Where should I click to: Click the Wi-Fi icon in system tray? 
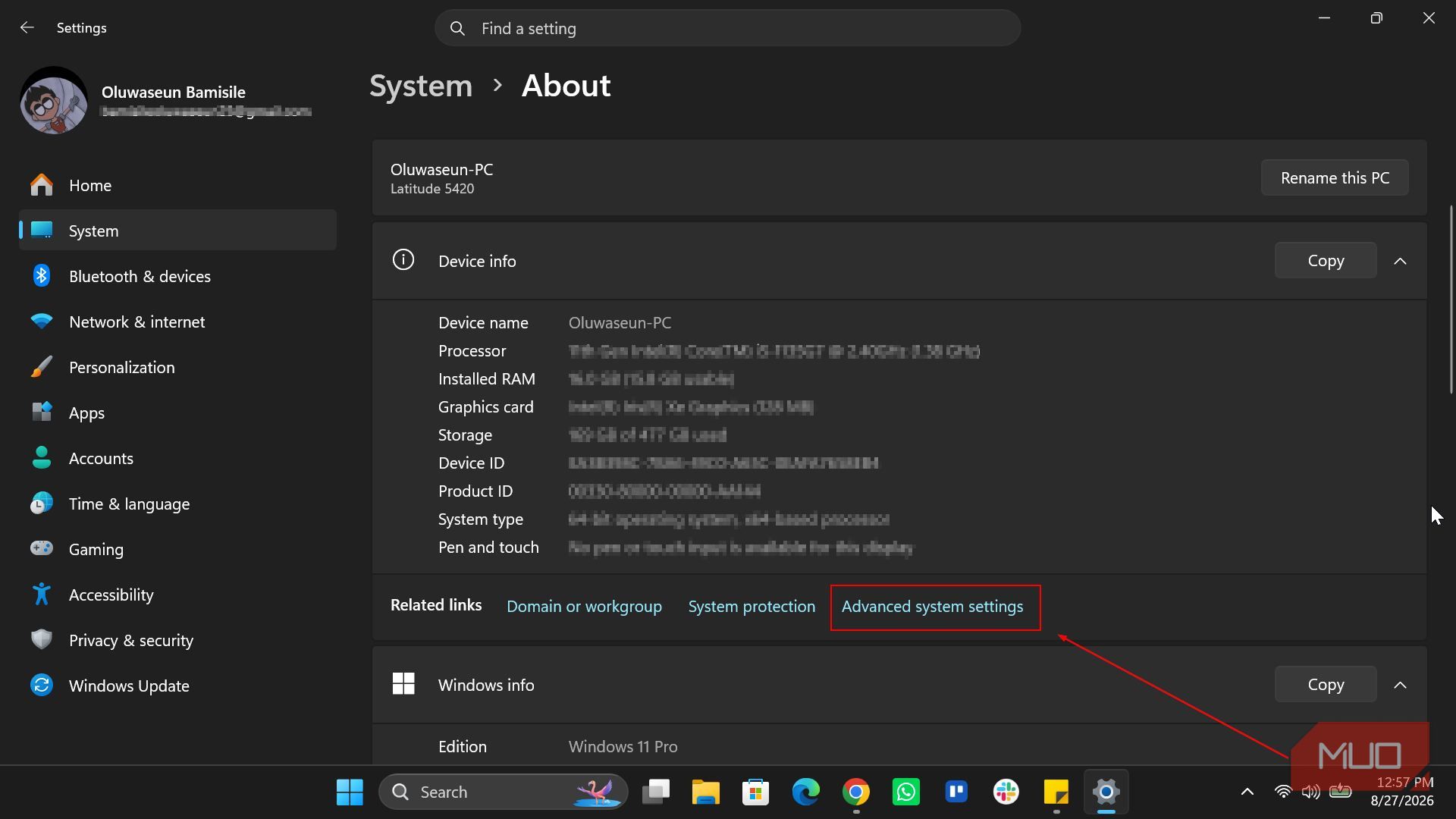tap(1283, 792)
